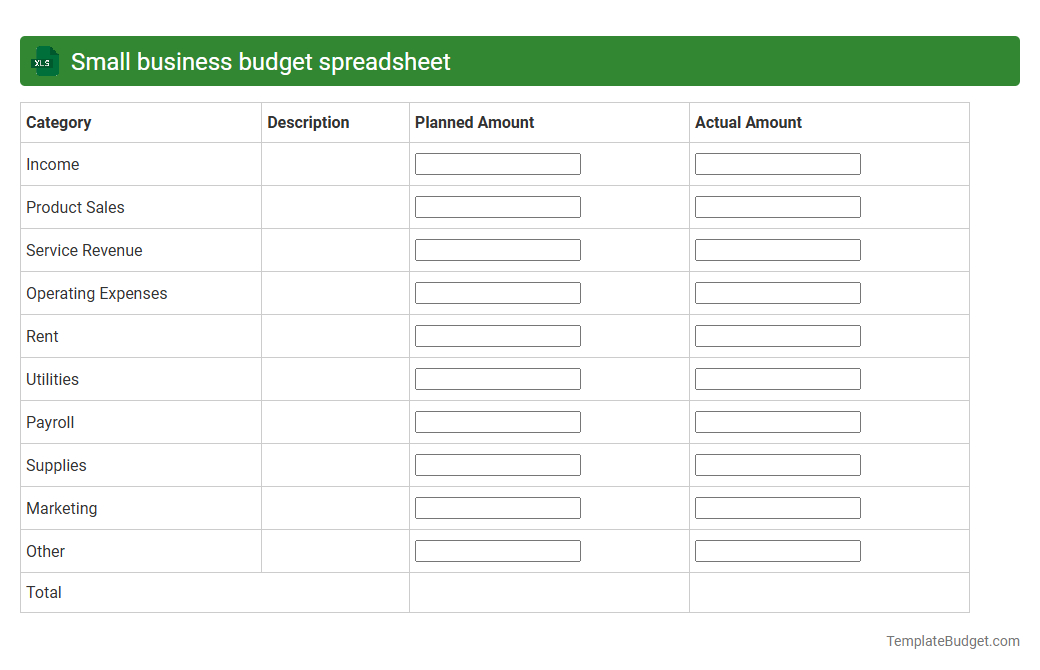Click the Total row label
1040x670 pixels.
(44, 592)
